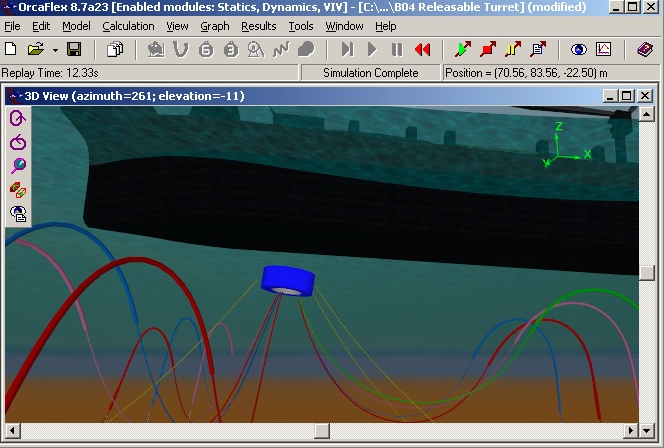Screen dimensions: 664x448
Task: Open the batch processing document-arrow icon
Action: point(538,49)
